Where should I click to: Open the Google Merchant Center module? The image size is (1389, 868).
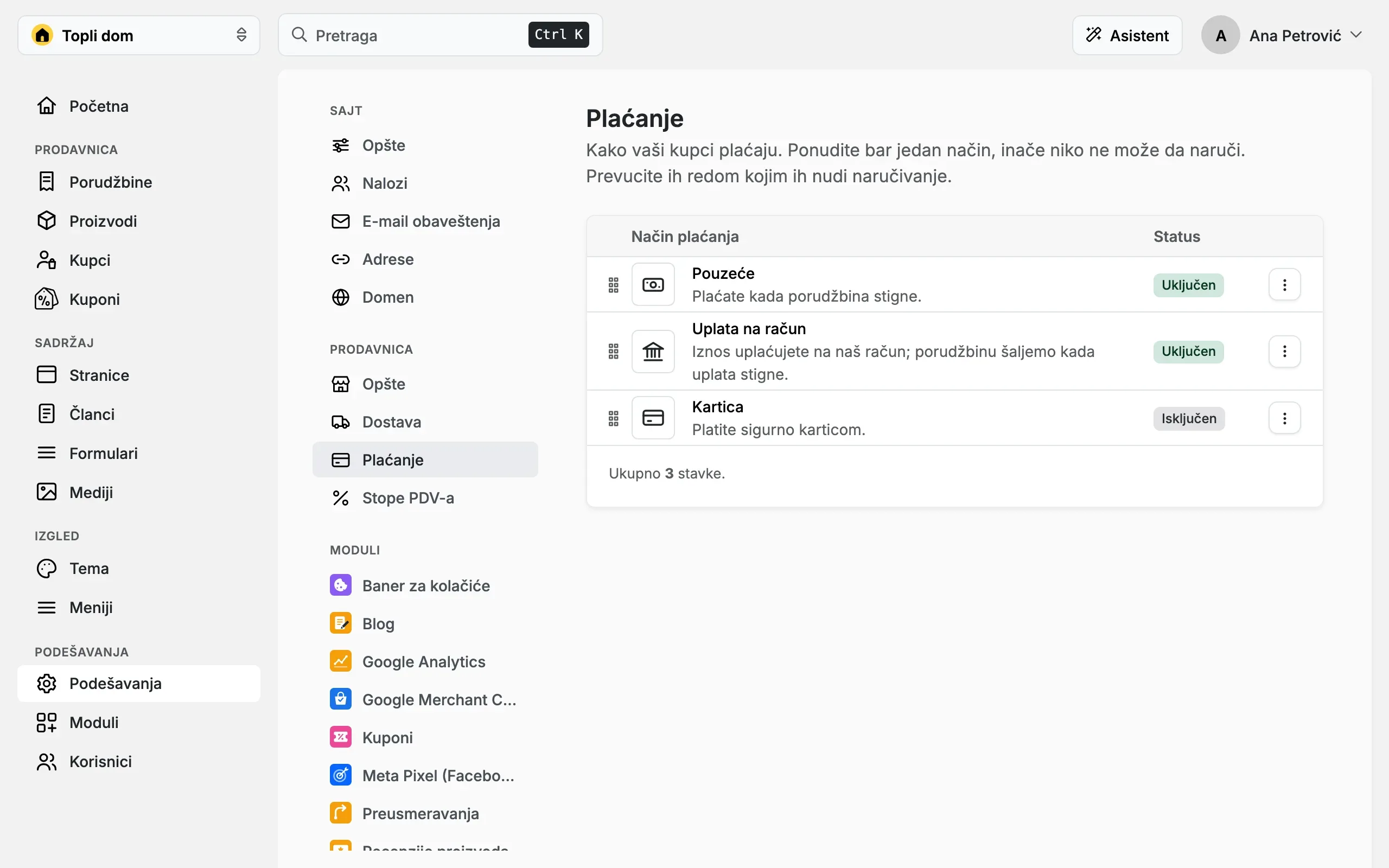point(425,699)
